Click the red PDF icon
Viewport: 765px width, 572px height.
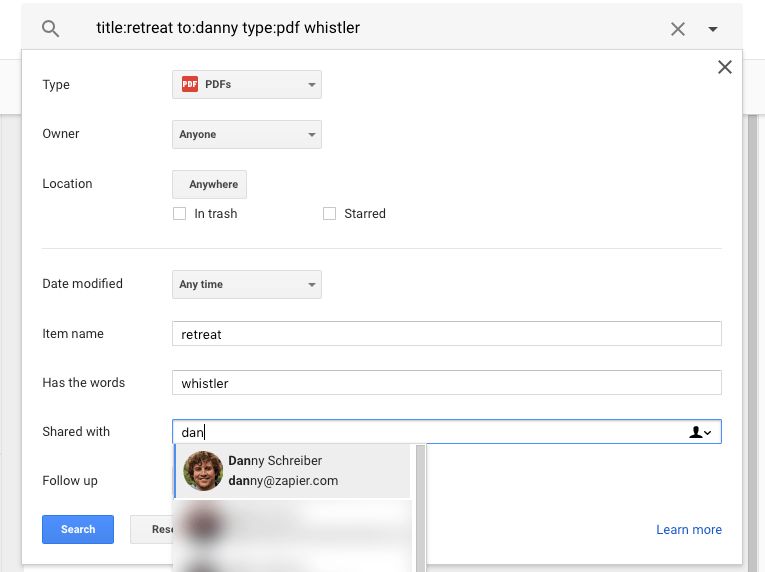(190, 85)
